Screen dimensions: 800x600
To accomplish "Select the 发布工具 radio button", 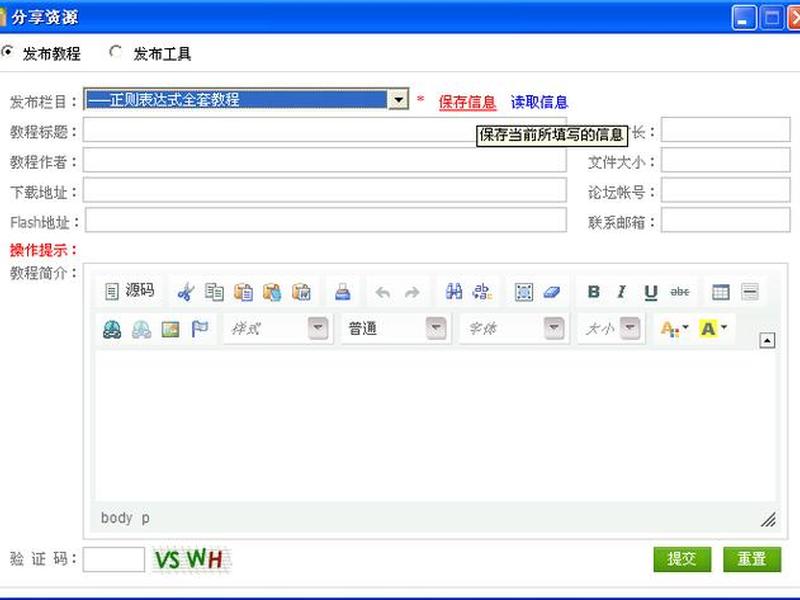I will coord(116,52).
